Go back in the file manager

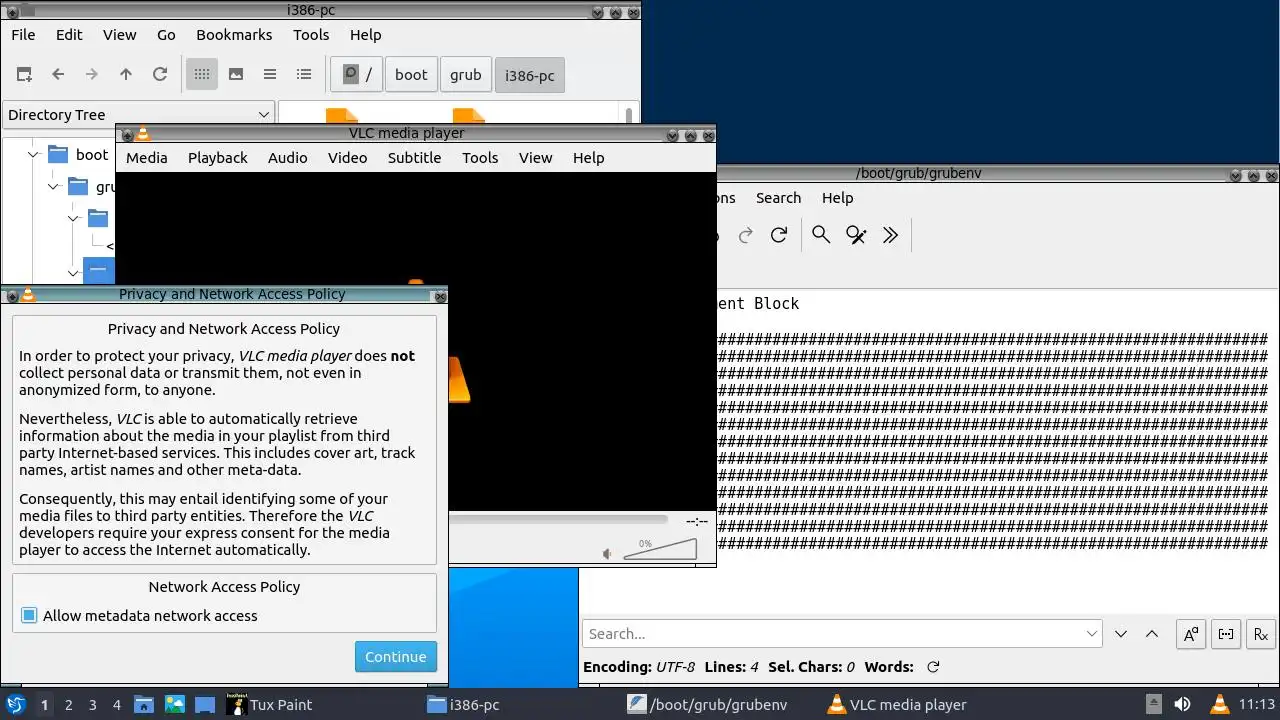[58, 74]
